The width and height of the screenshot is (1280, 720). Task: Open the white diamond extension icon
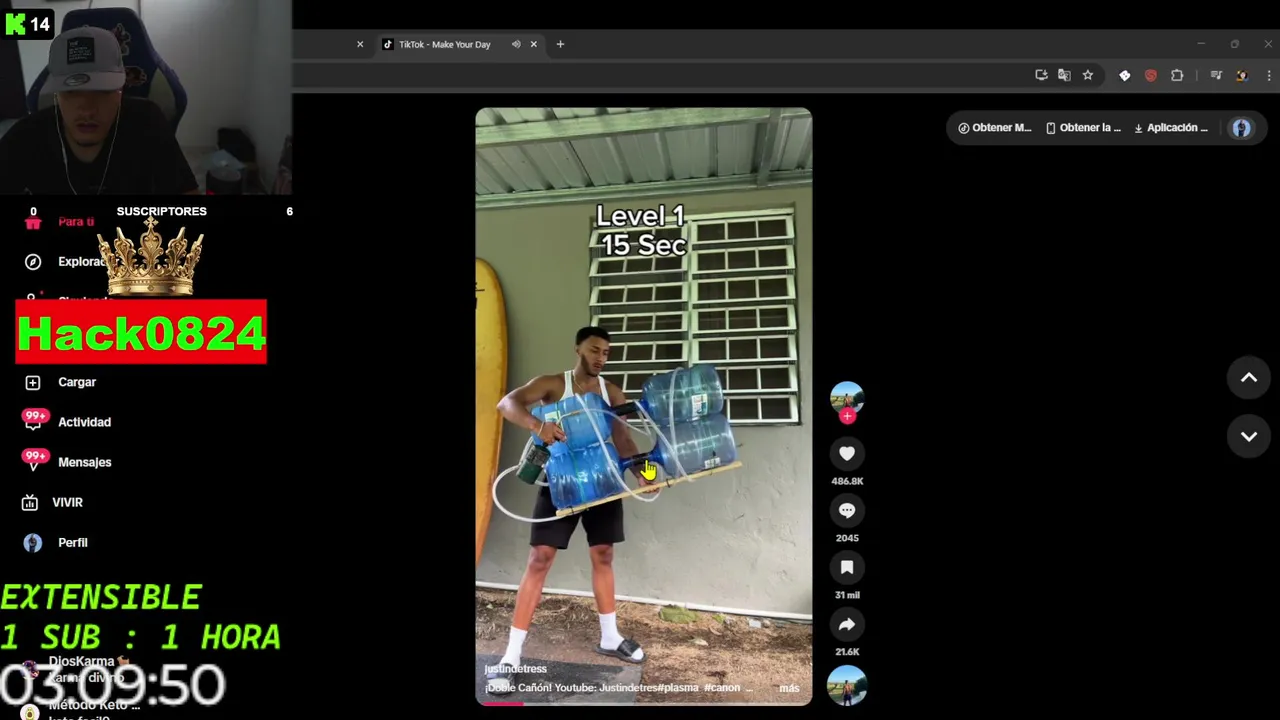1125,75
